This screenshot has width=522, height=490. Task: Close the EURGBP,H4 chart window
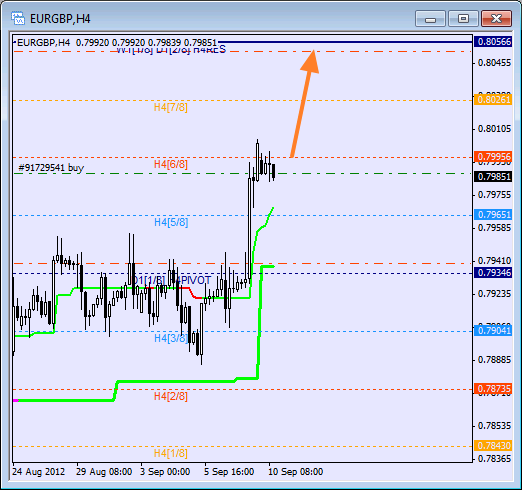point(496,19)
